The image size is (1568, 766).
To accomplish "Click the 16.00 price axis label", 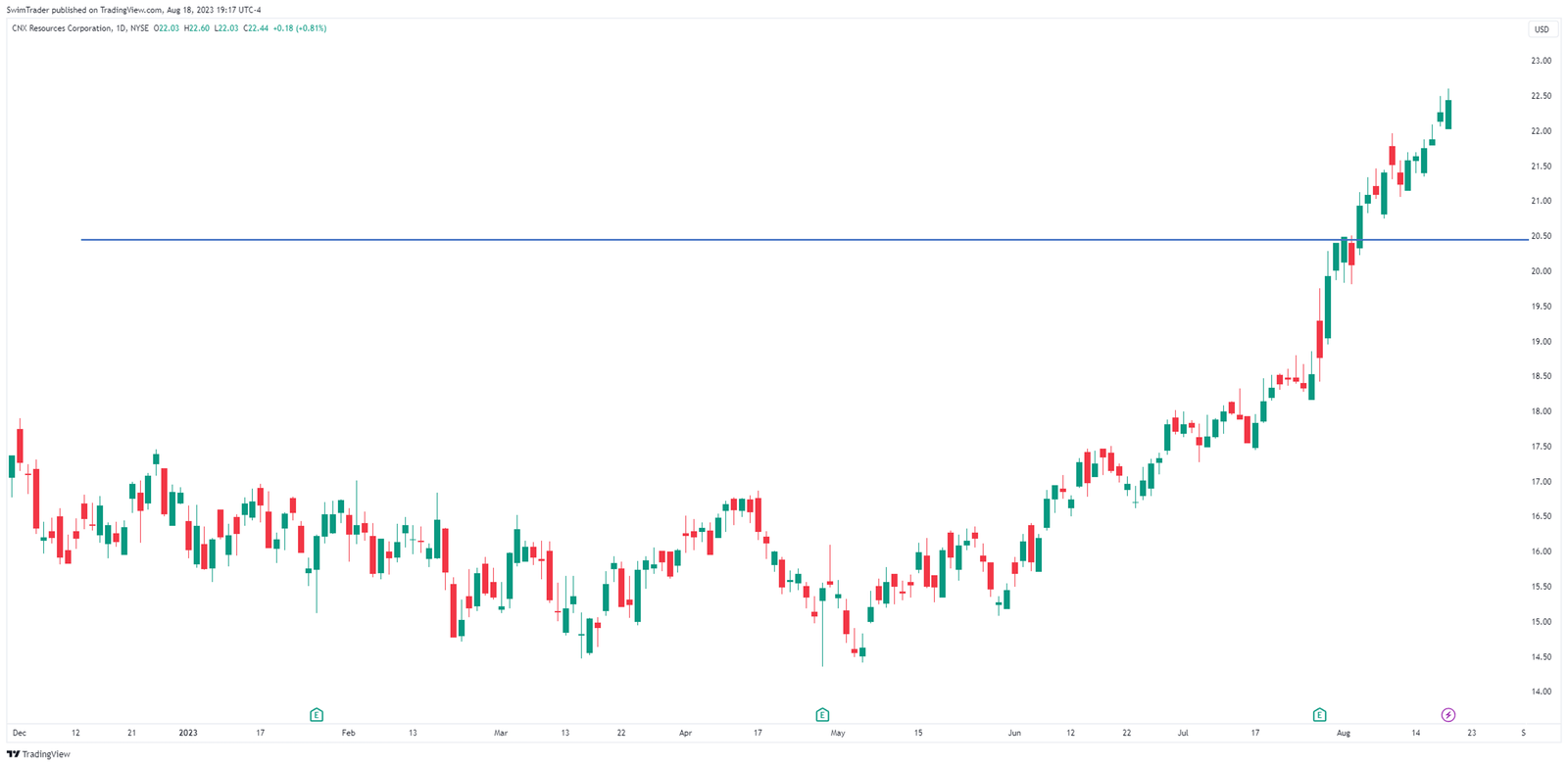I will click(x=1542, y=551).
